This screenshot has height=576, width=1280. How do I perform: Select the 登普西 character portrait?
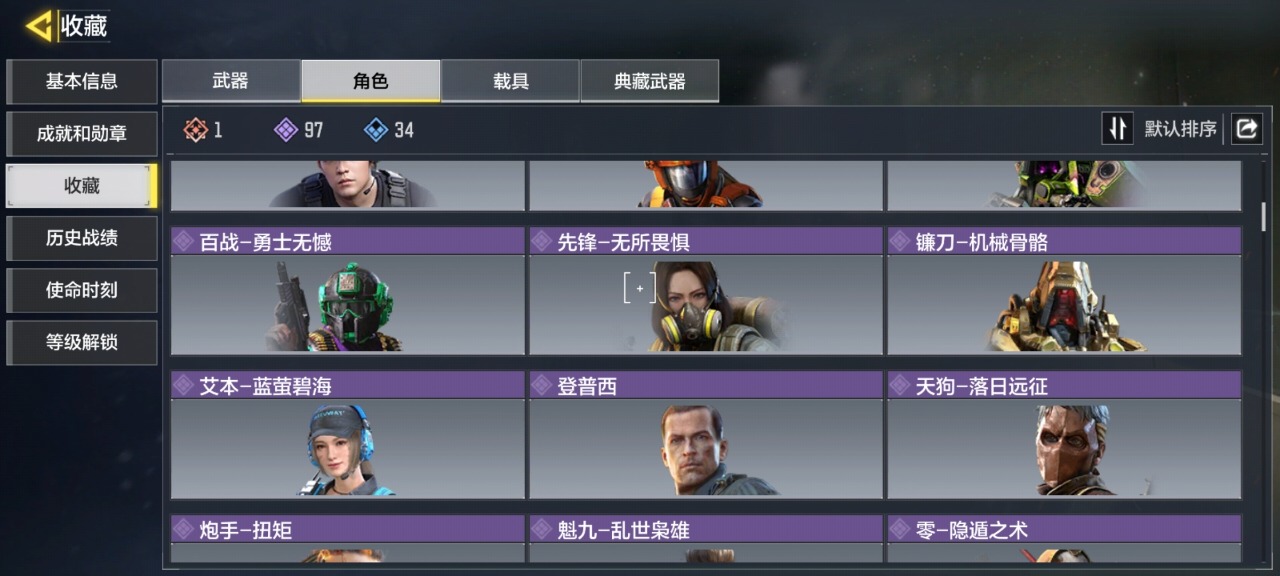pos(706,449)
